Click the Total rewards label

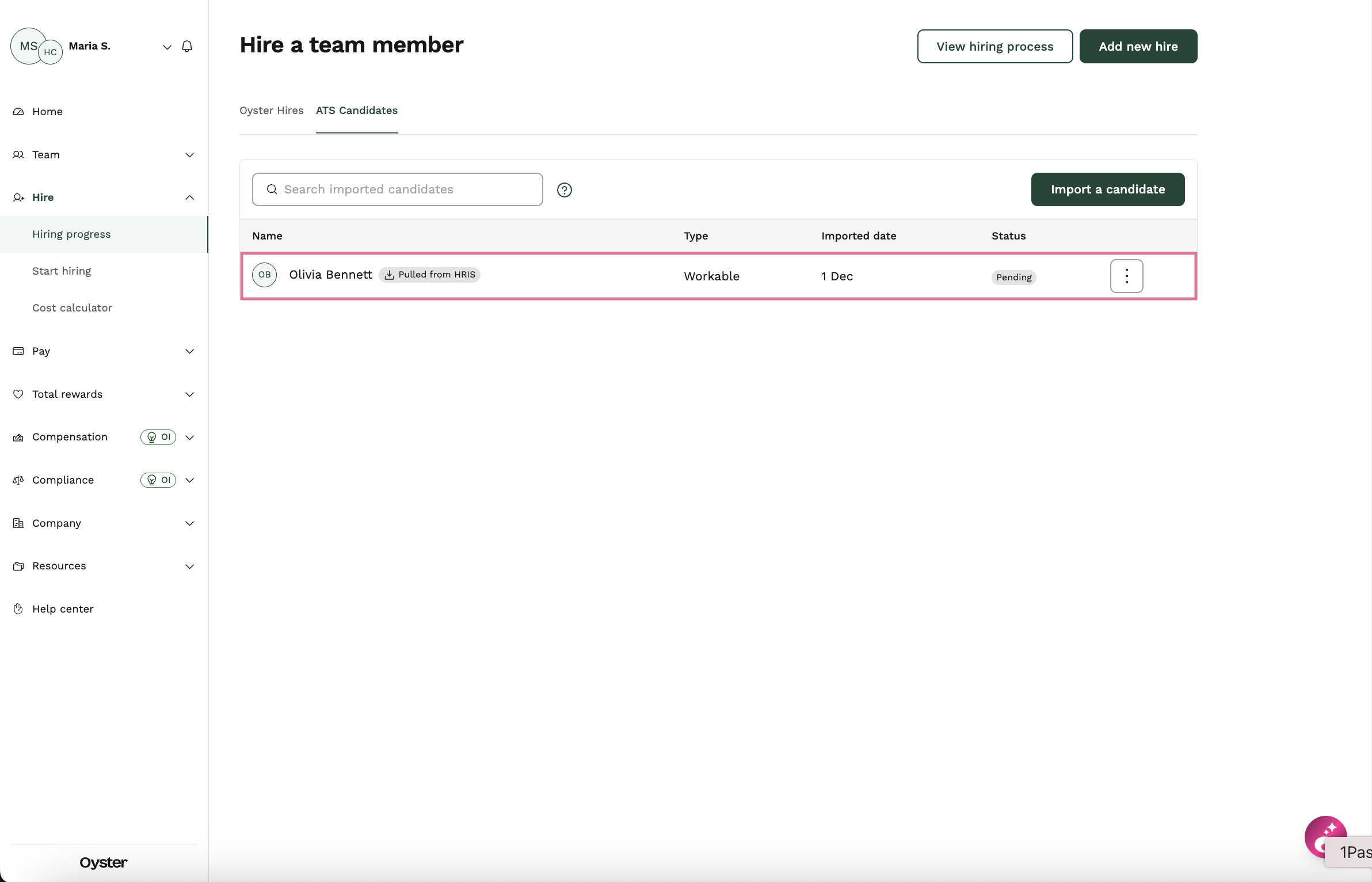tap(67, 394)
